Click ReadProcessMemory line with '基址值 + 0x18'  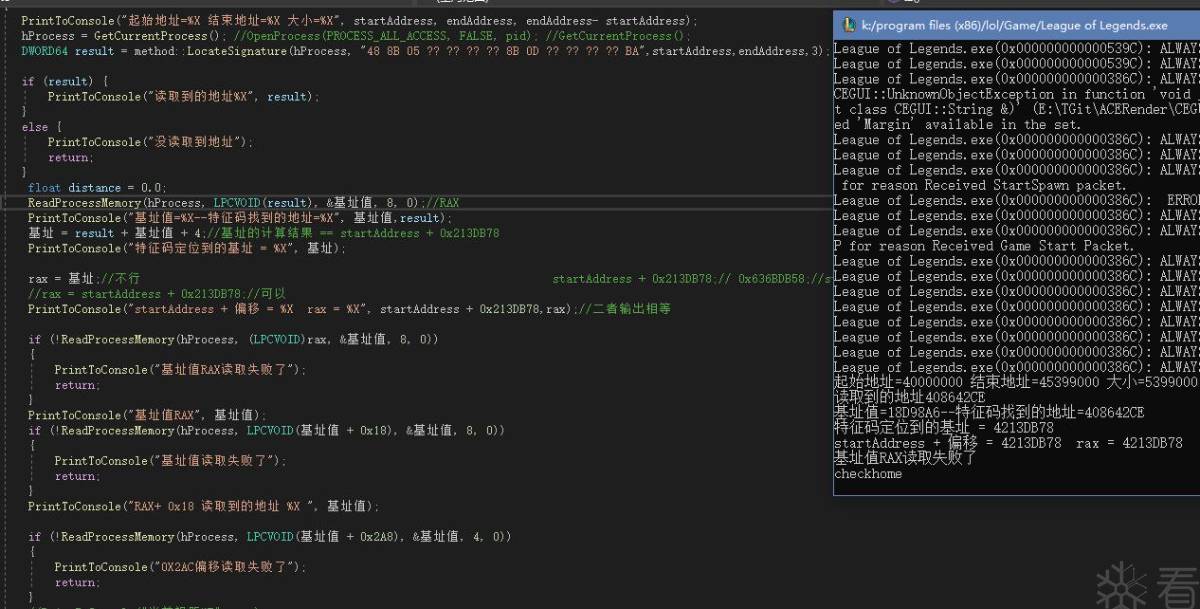(266, 431)
